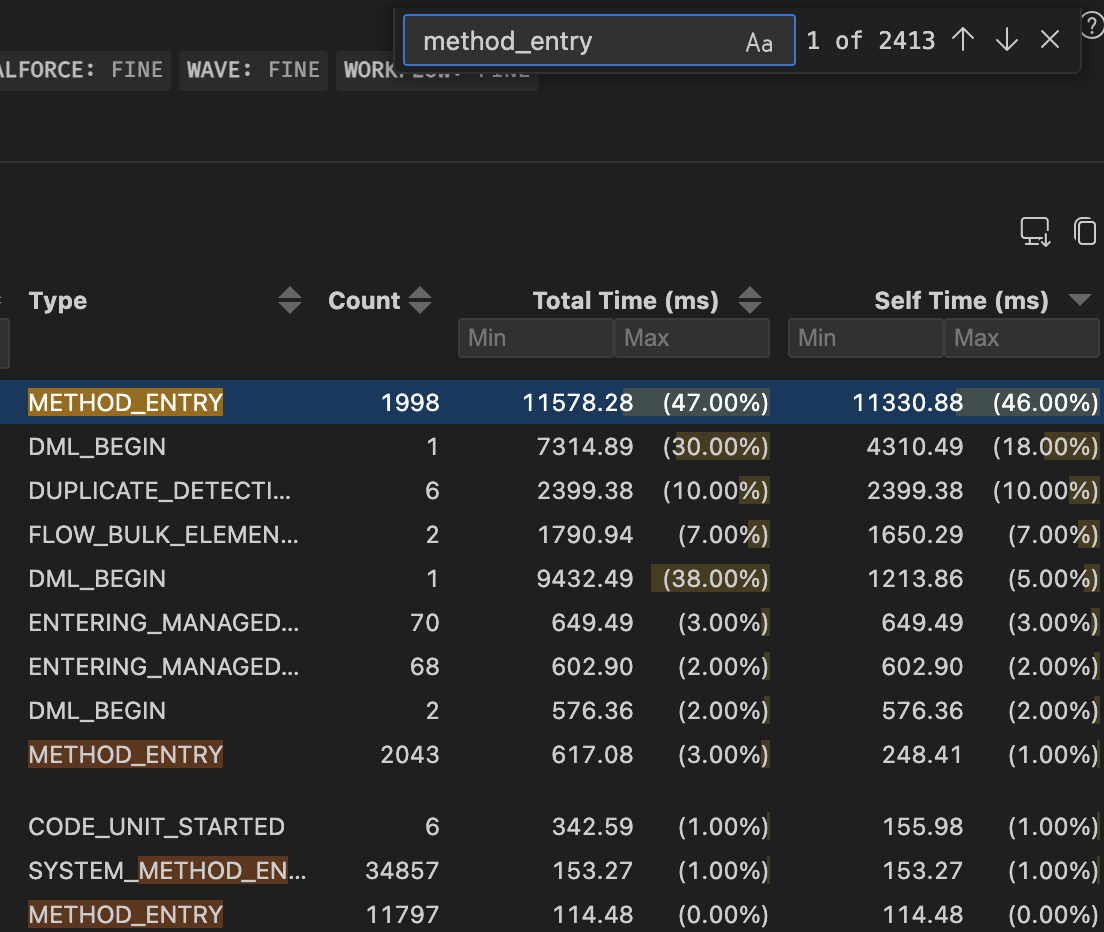Select METHOD_ENTRY row with count 2043
Image resolution: width=1104 pixels, height=932 pixels.
point(552,755)
